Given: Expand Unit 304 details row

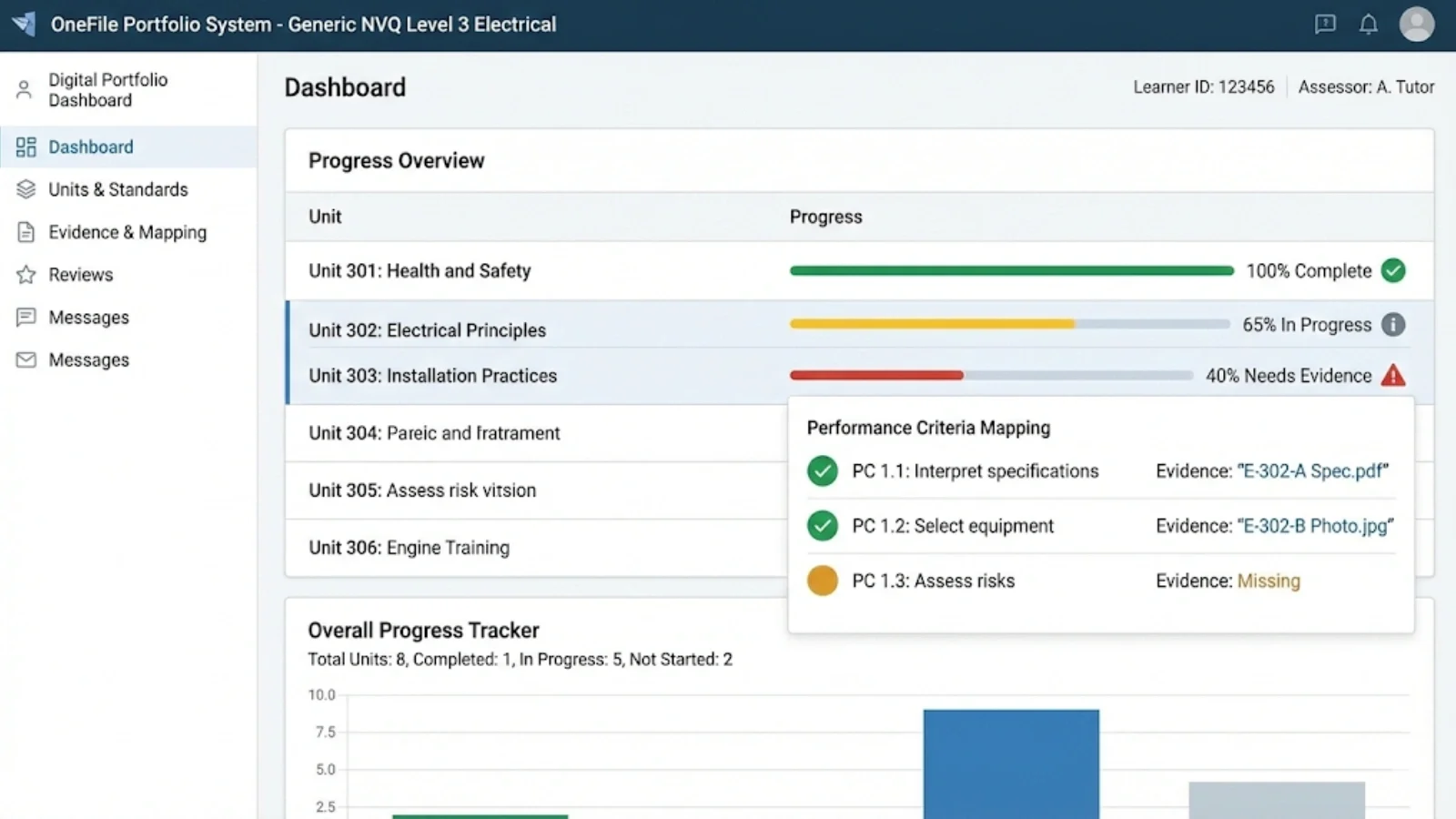Looking at the screenshot, I should 435,433.
